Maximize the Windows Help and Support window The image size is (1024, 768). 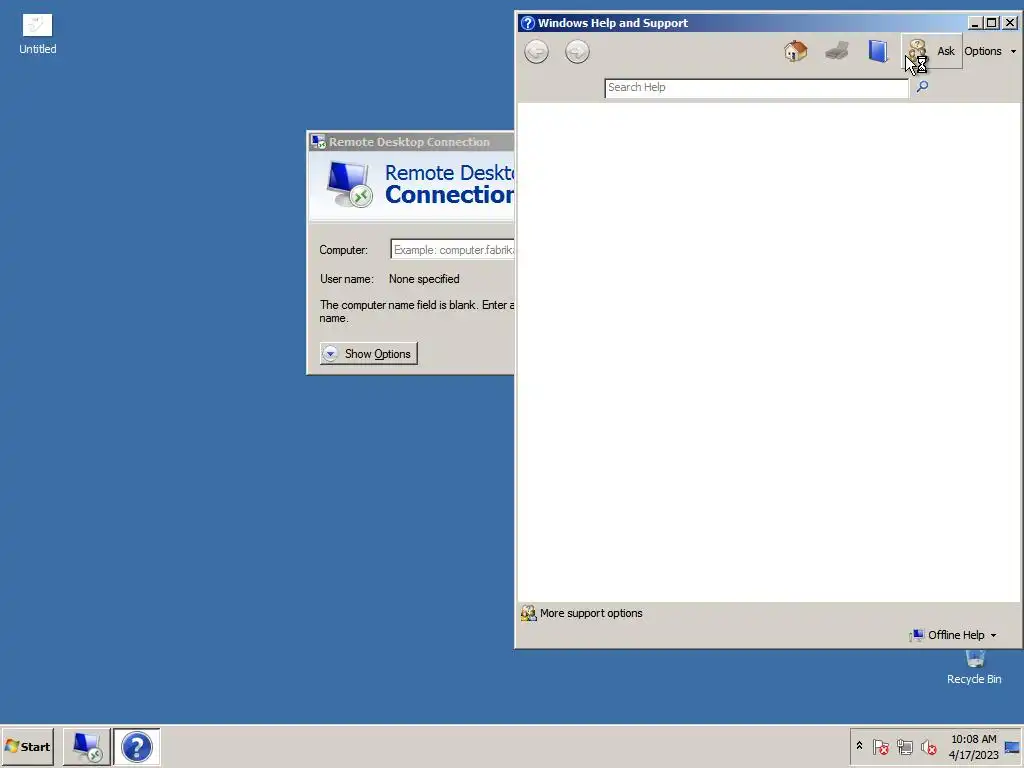[991, 23]
